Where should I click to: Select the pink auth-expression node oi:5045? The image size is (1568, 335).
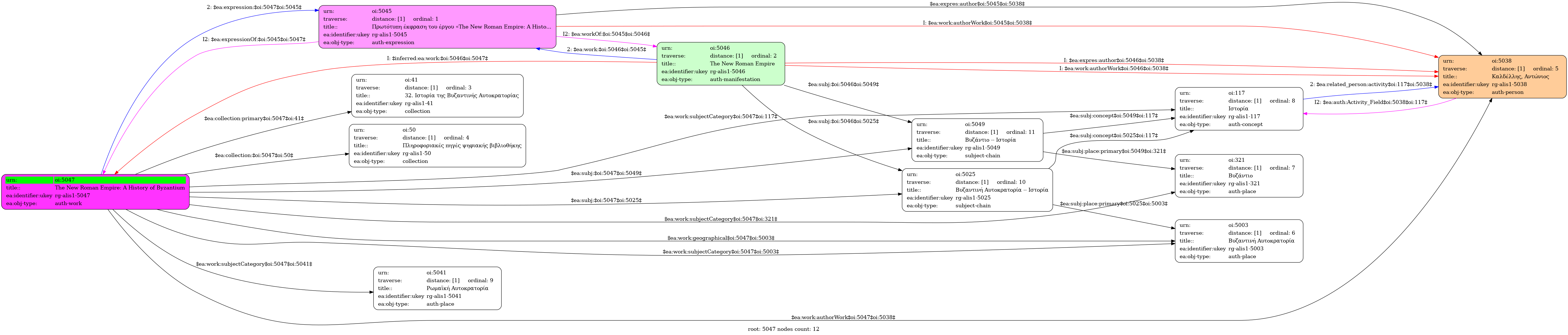tap(437, 27)
